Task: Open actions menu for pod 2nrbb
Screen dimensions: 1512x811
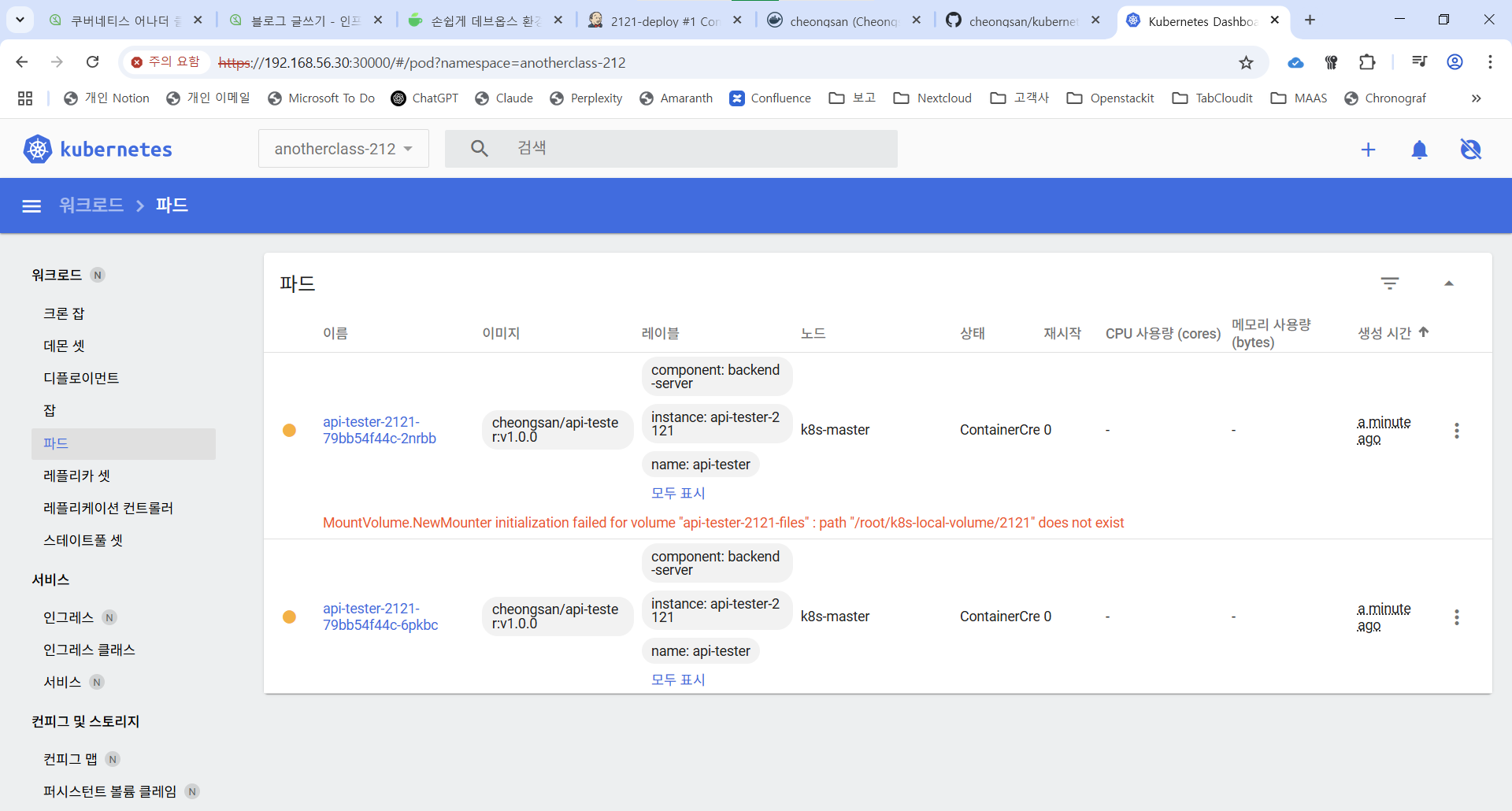Action: coord(1457,431)
